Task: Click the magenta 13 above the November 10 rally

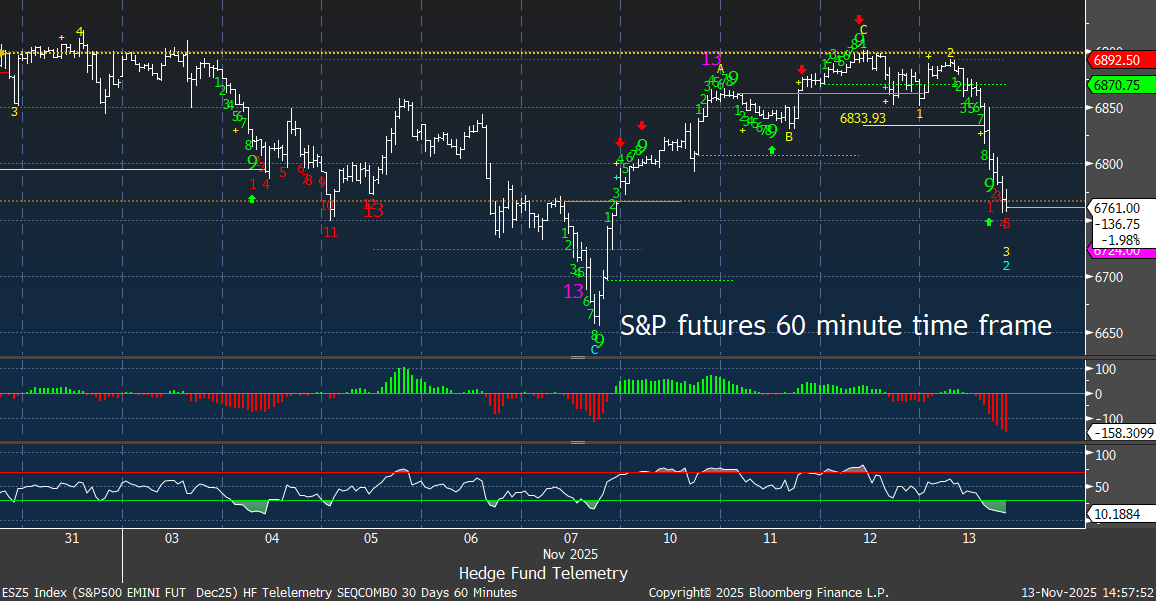Action: pos(712,58)
